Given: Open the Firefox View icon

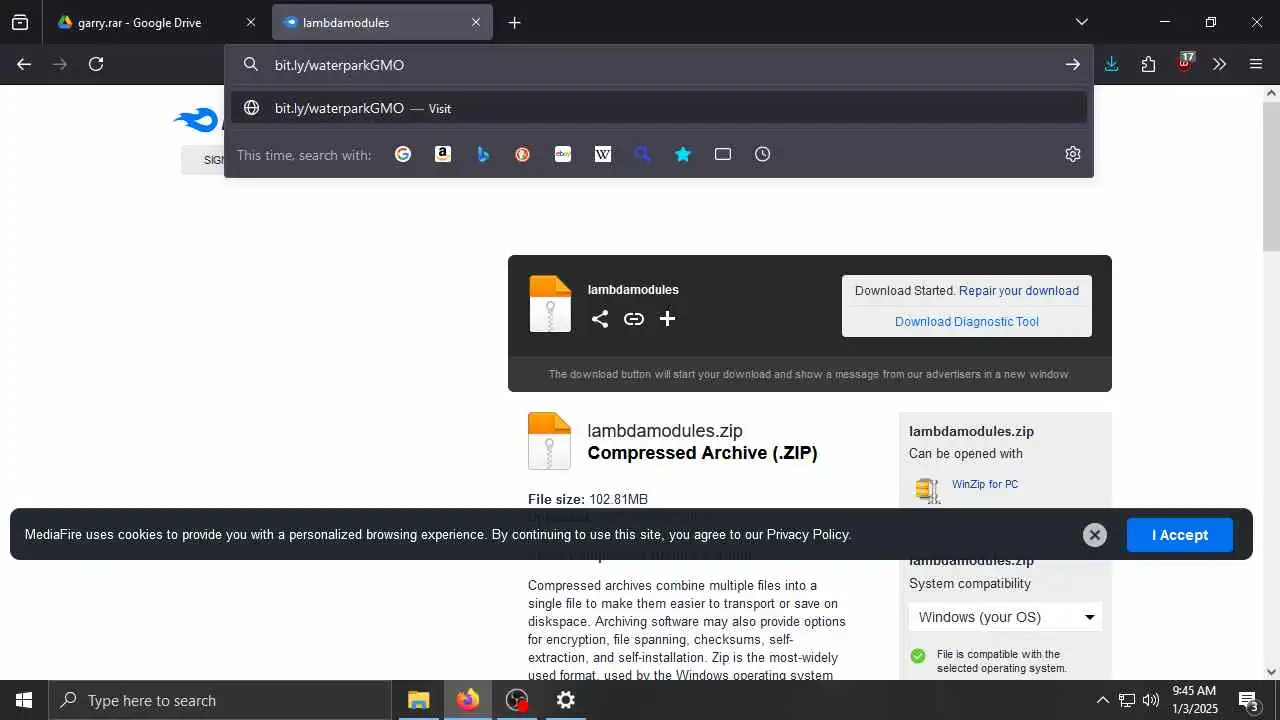Looking at the screenshot, I should tap(20, 22).
